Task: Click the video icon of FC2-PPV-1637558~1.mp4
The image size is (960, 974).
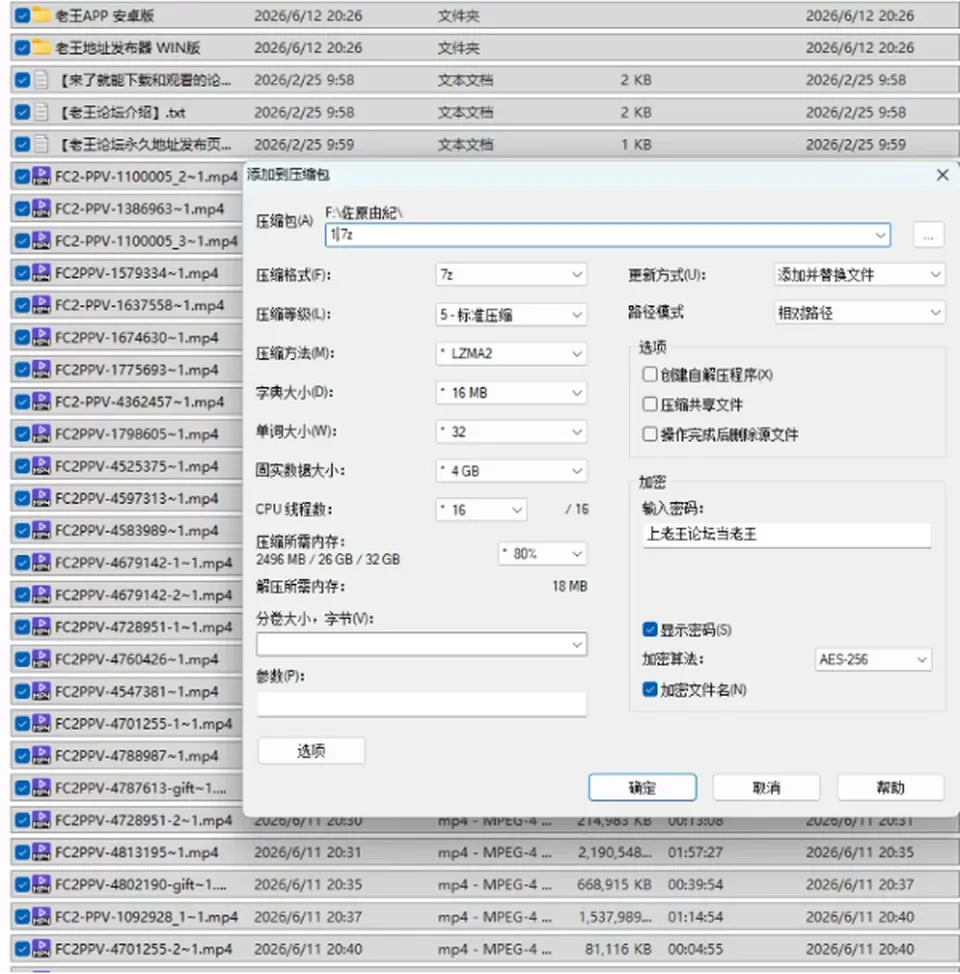Action: pyautogui.click(x=41, y=306)
